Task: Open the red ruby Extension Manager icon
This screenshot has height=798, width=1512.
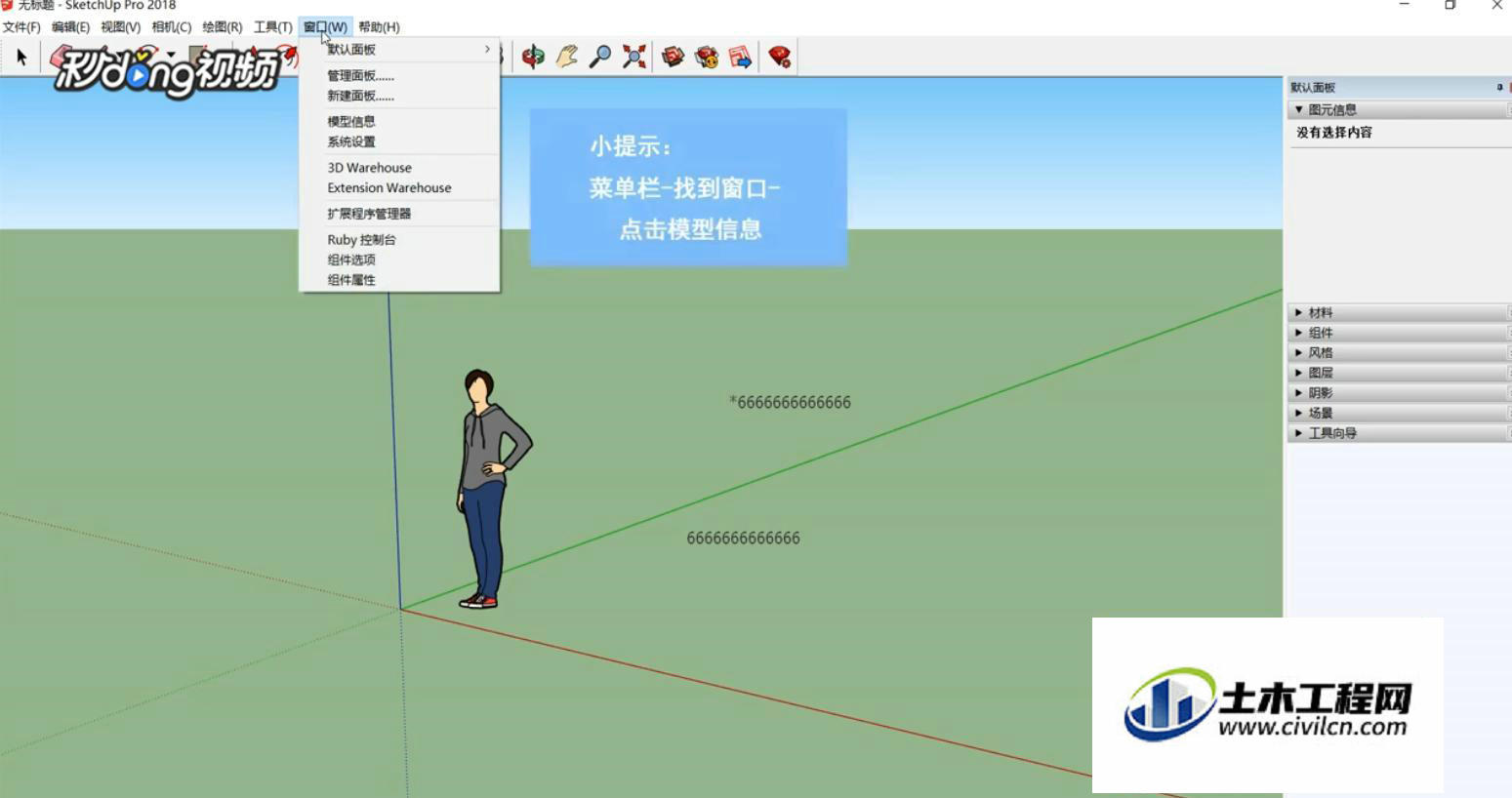Action: (x=779, y=57)
